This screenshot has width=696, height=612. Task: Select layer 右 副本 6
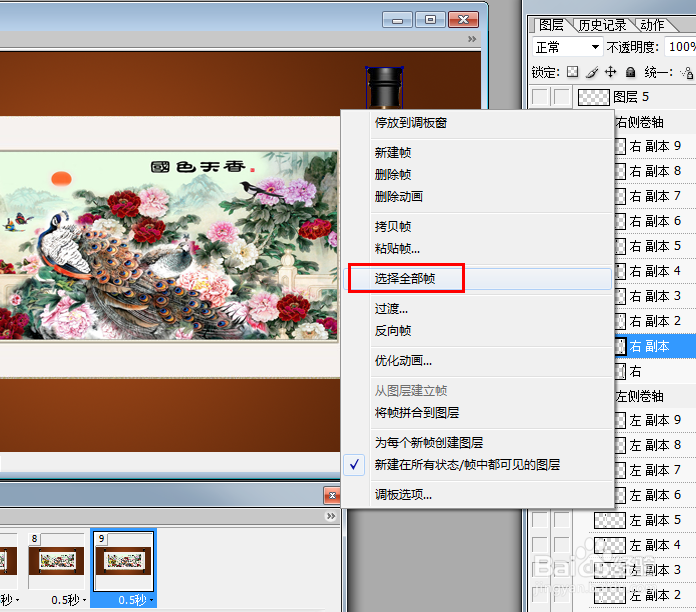[x=655, y=221]
